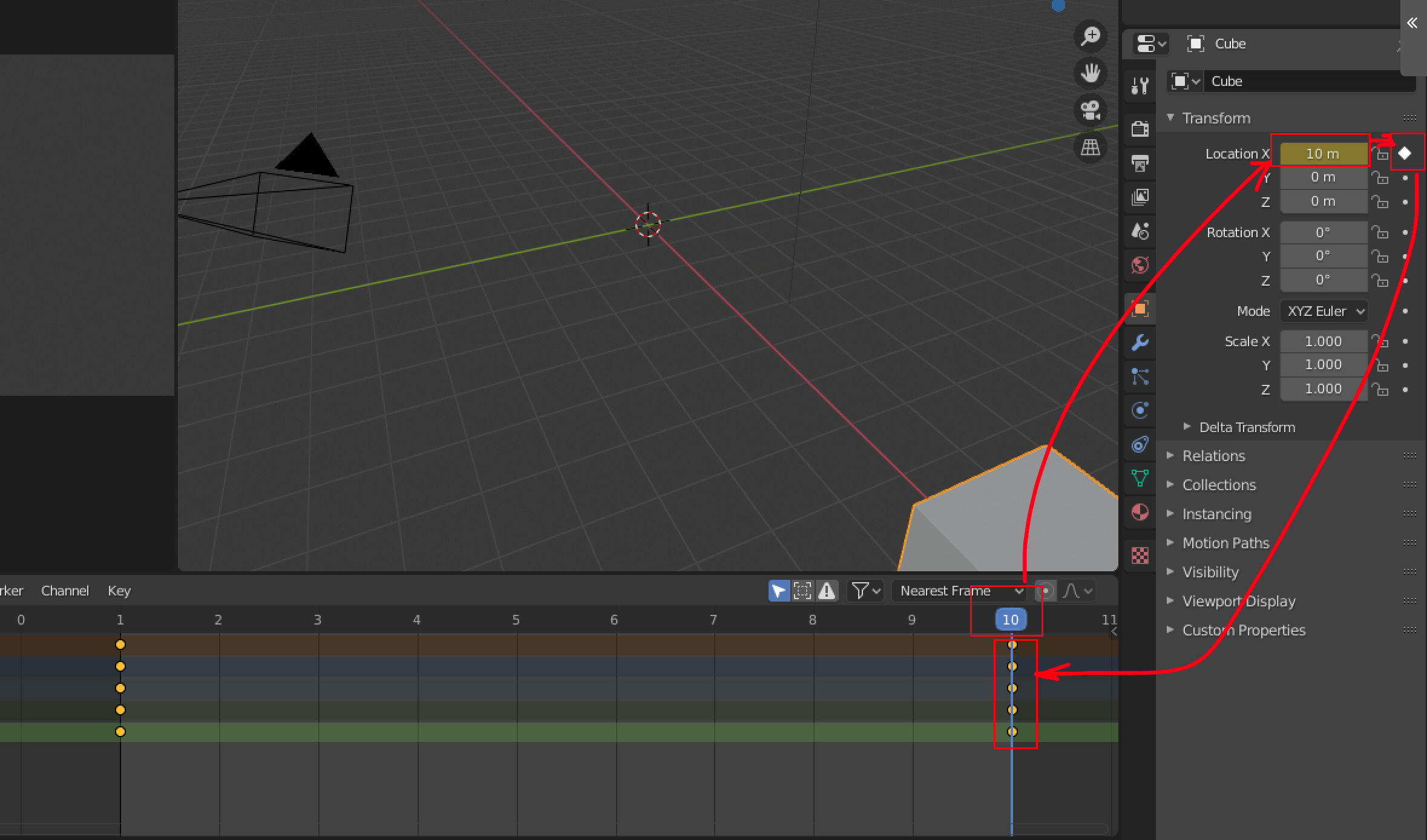The width and height of the screenshot is (1427, 840).
Task: Click the pan view hand gizmo
Action: click(x=1091, y=73)
